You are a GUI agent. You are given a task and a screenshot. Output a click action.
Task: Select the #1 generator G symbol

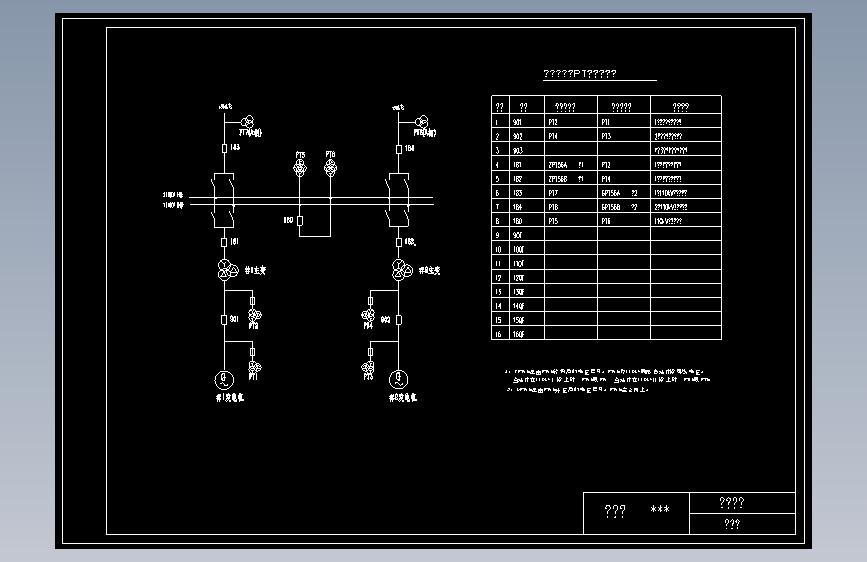(224, 379)
